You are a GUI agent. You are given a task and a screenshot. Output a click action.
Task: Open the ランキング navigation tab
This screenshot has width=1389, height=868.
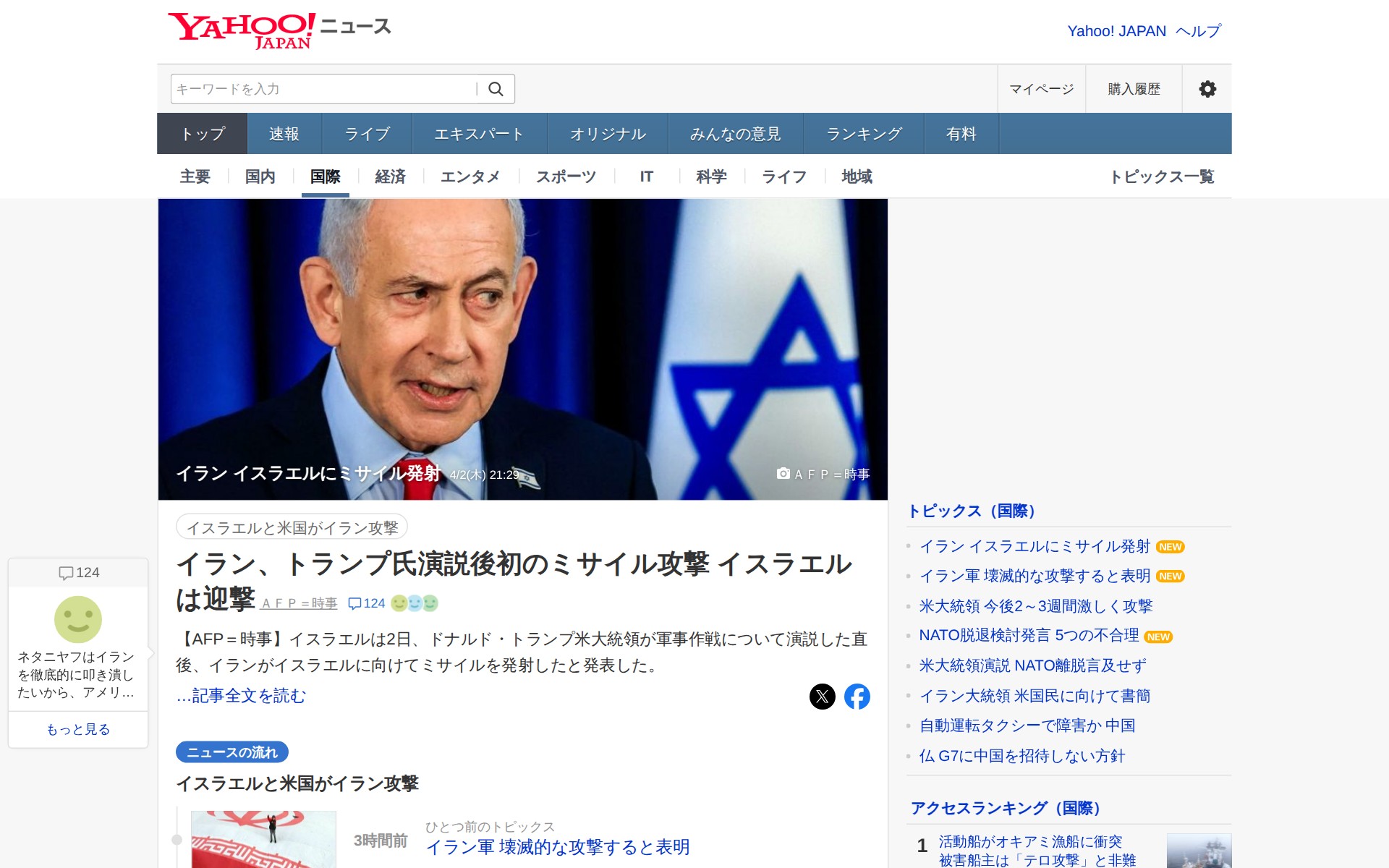coord(864,134)
